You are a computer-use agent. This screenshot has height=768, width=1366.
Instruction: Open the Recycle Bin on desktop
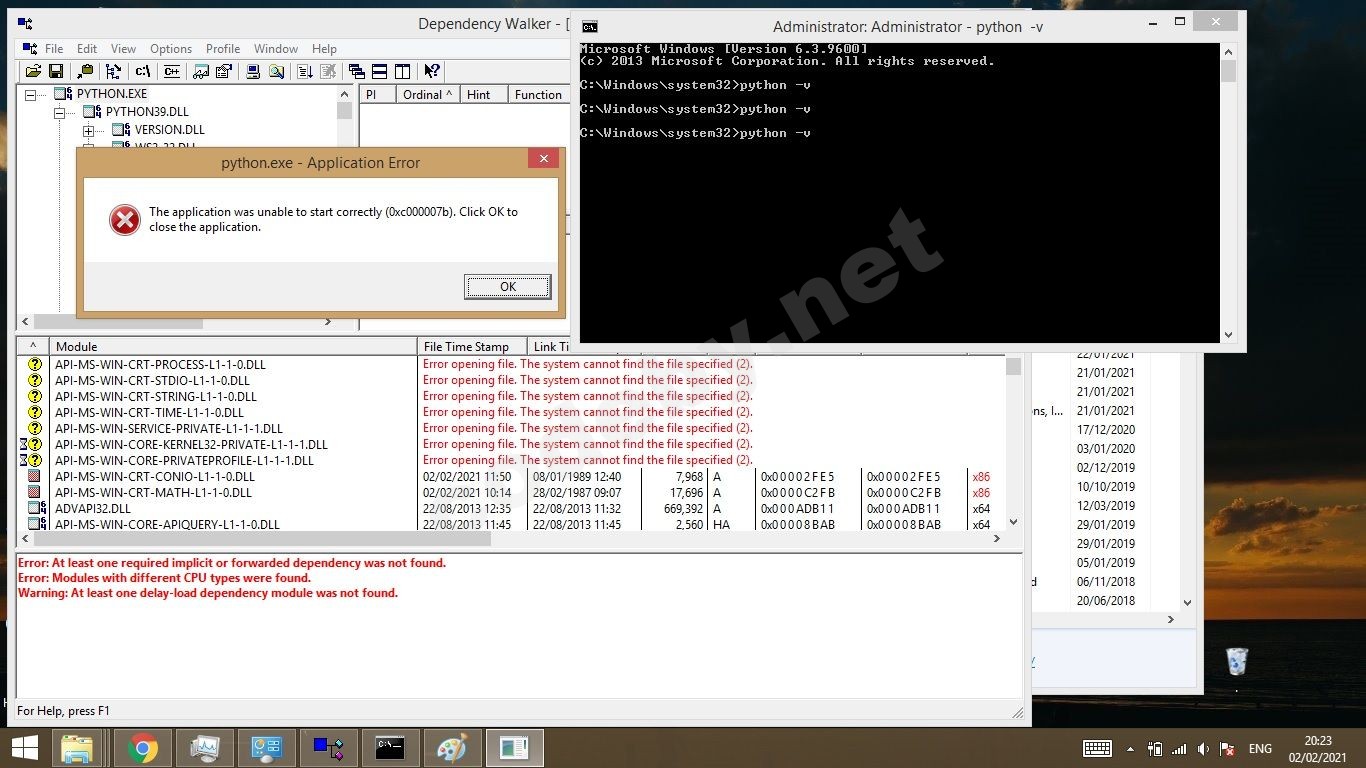point(1237,662)
